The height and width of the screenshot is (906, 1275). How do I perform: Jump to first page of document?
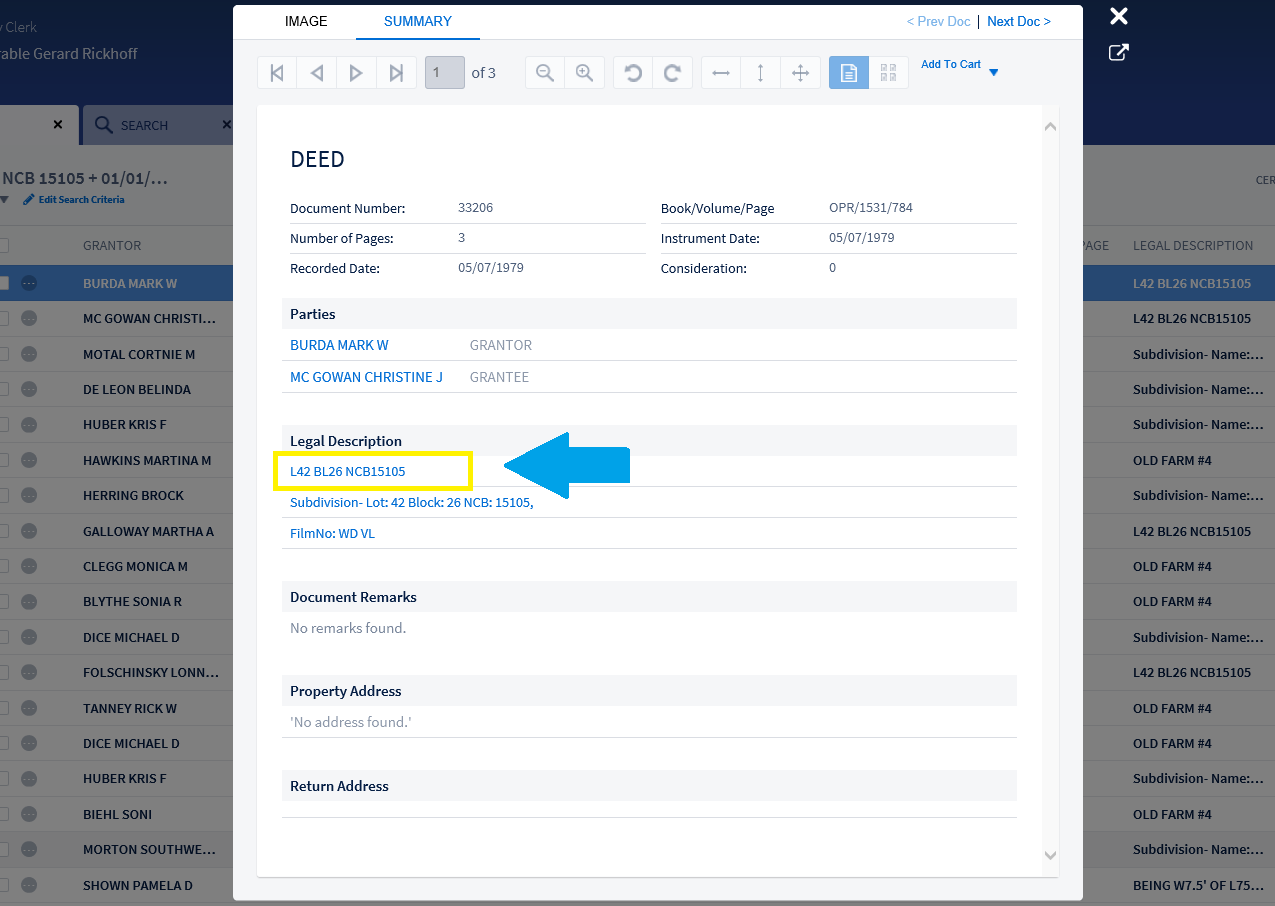(x=277, y=73)
